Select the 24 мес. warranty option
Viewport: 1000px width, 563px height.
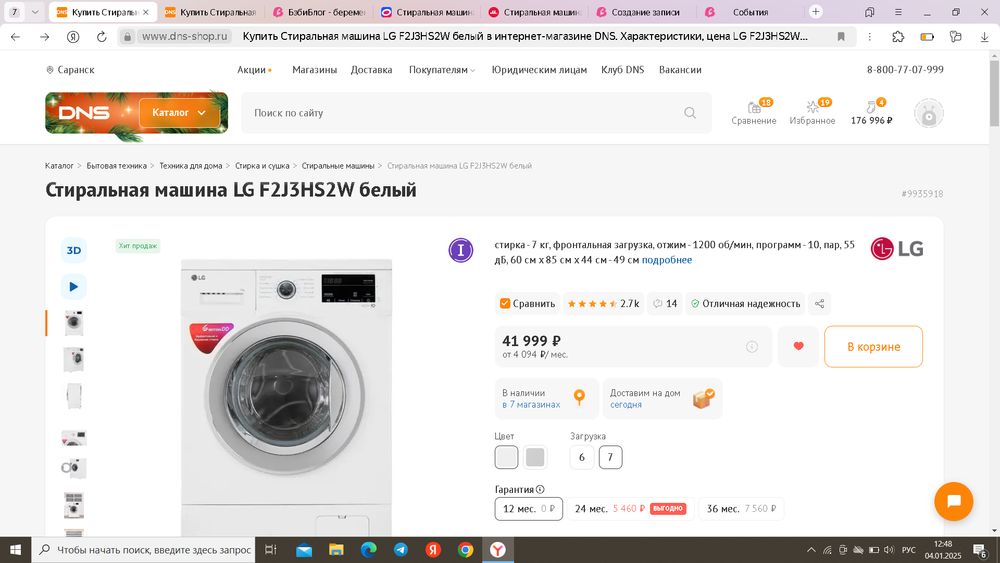tap(629, 509)
